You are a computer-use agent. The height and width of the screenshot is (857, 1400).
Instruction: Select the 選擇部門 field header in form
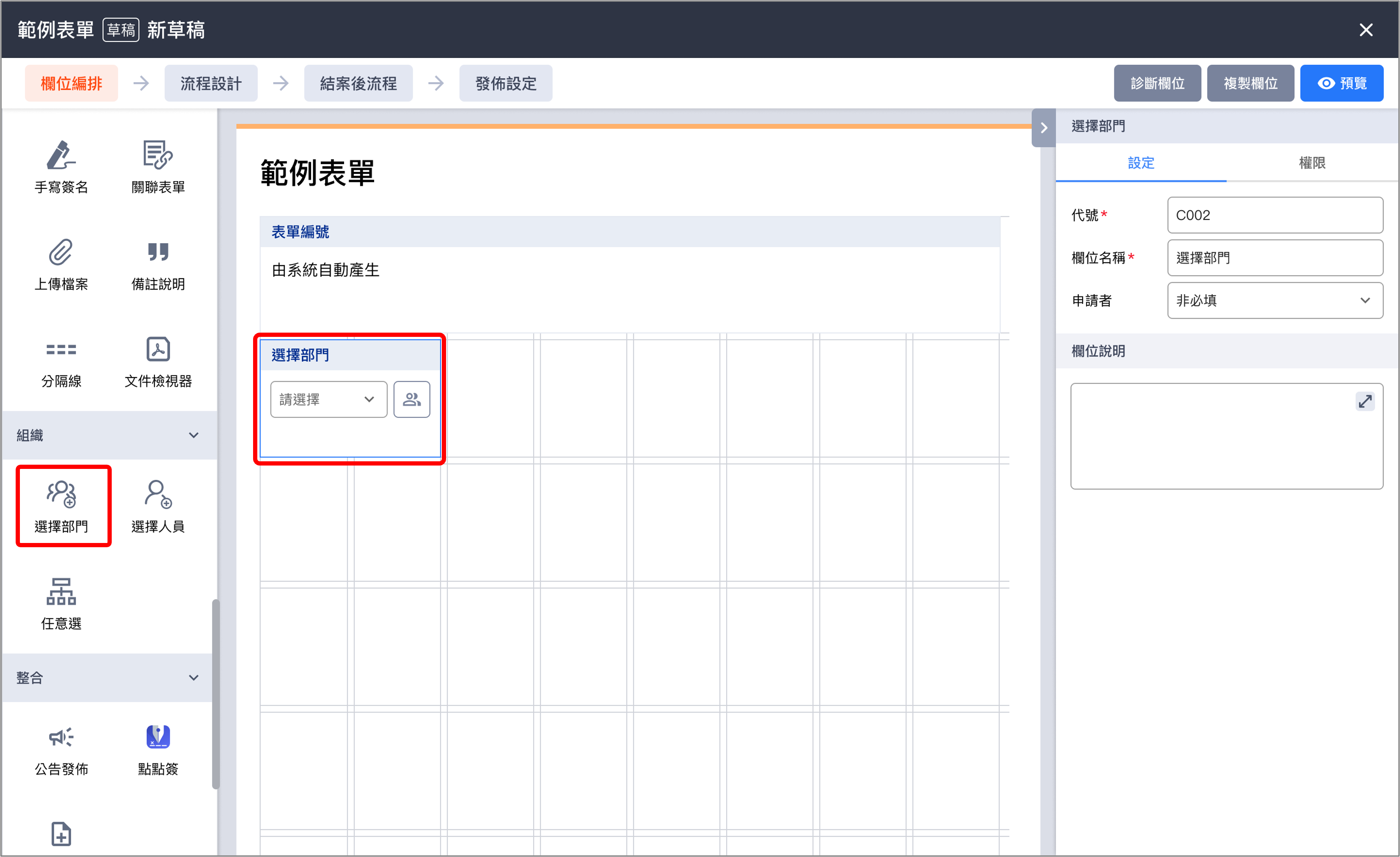point(350,355)
